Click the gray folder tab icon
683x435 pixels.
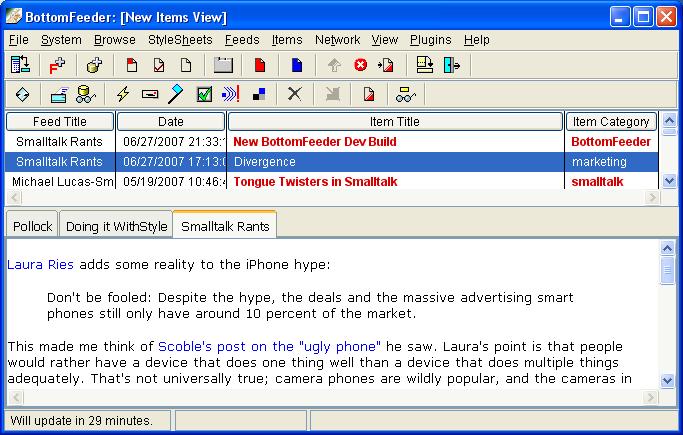(223, 65)
